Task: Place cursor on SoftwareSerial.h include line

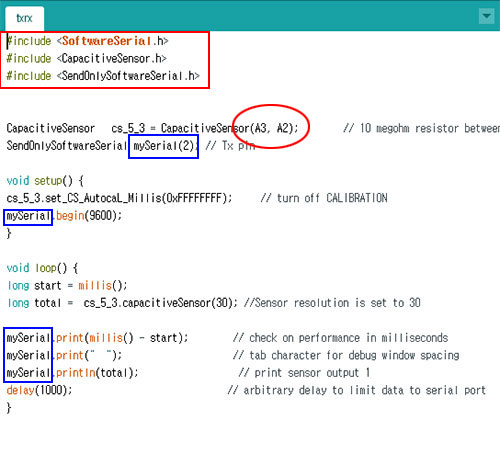Action: click(87, 41)
